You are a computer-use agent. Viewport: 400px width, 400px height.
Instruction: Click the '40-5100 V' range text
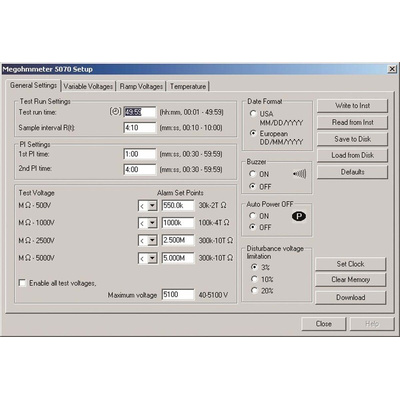(x=213, y=295)
